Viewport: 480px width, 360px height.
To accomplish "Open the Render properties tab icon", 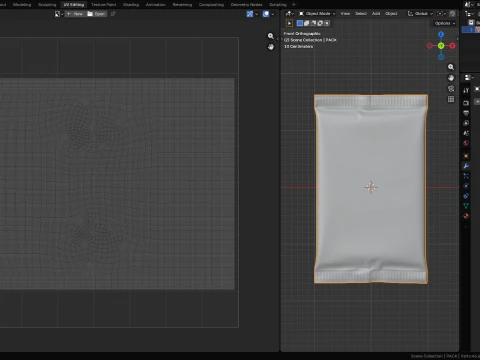I will click(x=466, y=103).
